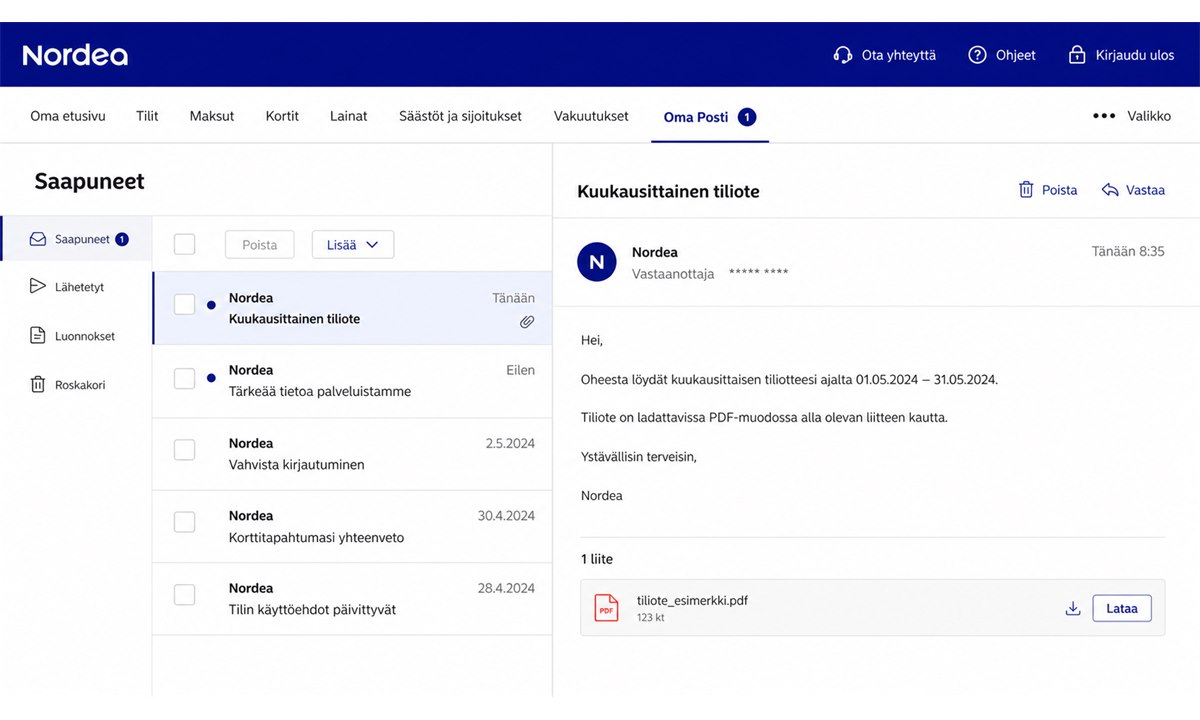Click the PDF file icon of tiliote_esimerkki.pdf

[606, 607]
